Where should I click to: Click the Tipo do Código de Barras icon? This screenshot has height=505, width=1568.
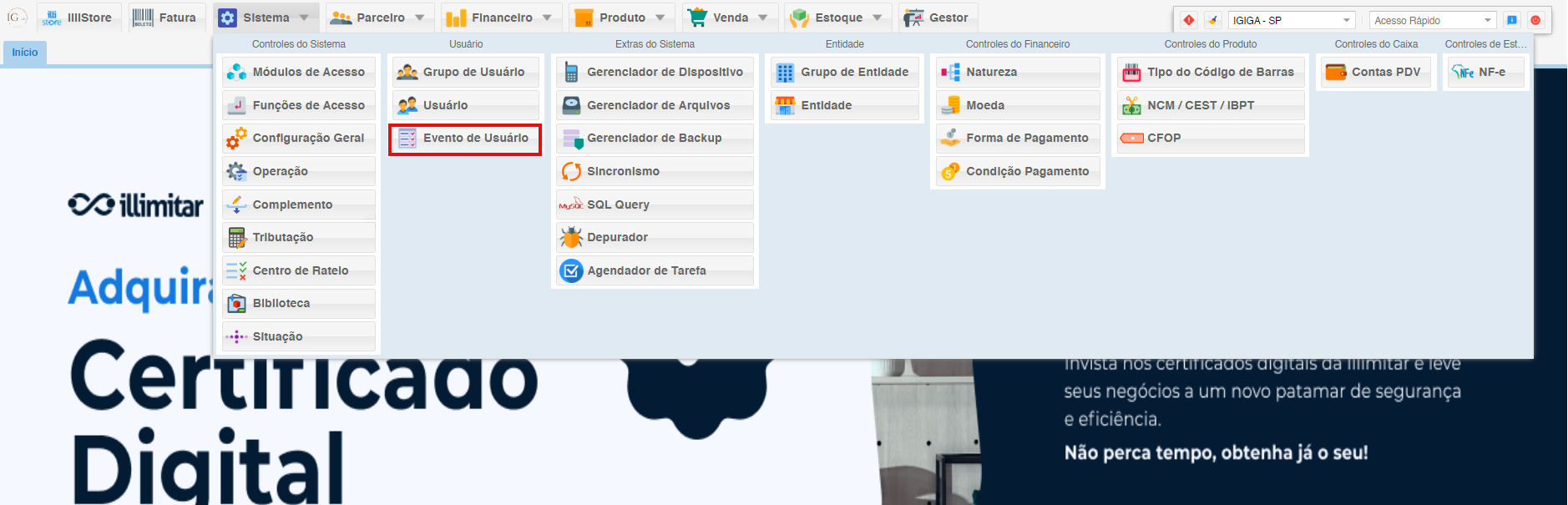(x=1131, y=73)
